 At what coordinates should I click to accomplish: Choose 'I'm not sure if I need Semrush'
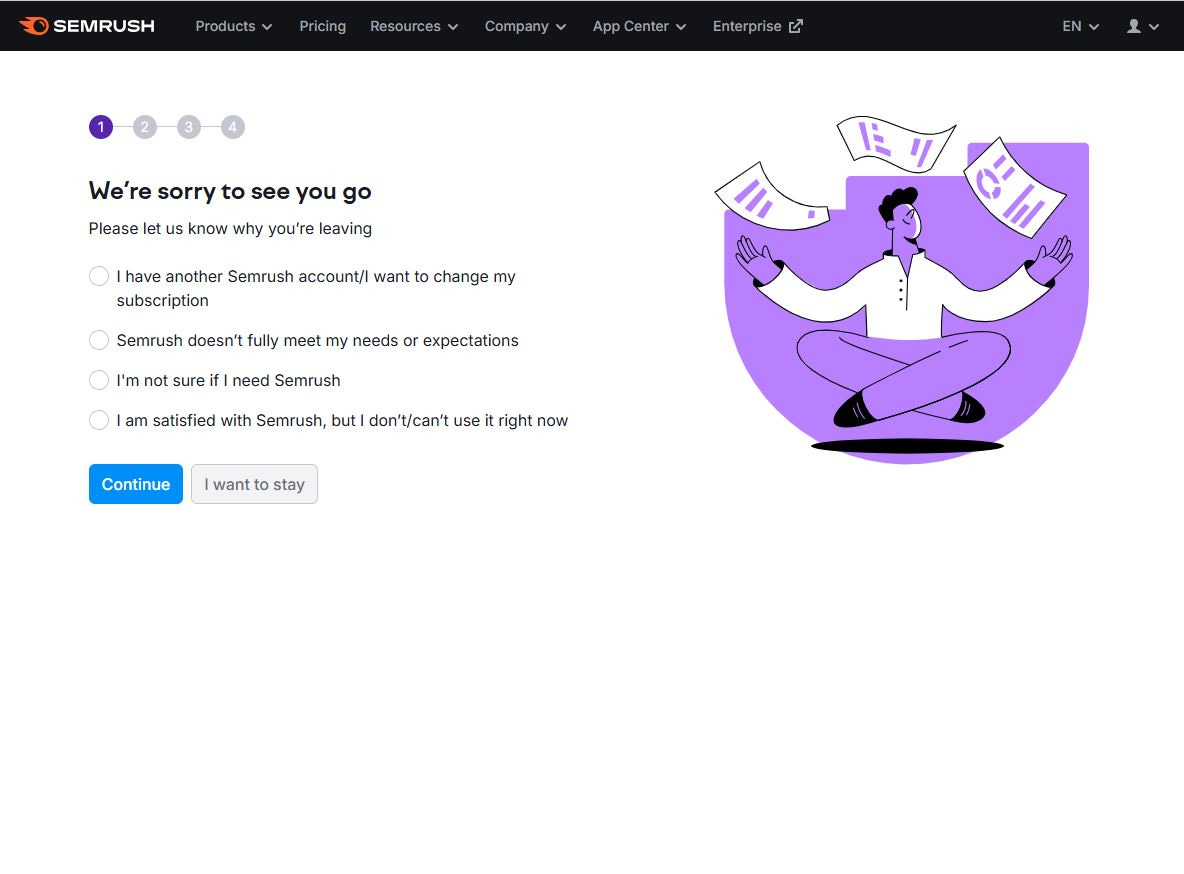click(99, 380)
